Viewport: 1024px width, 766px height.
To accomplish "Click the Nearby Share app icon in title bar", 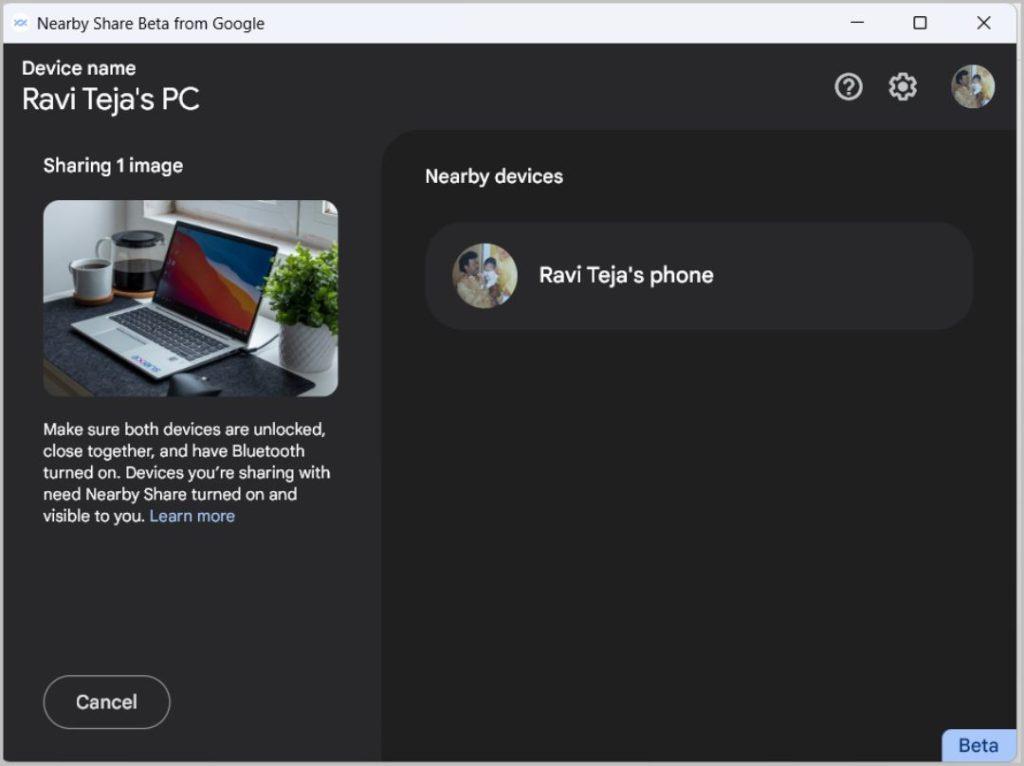I will pos(21,23).
